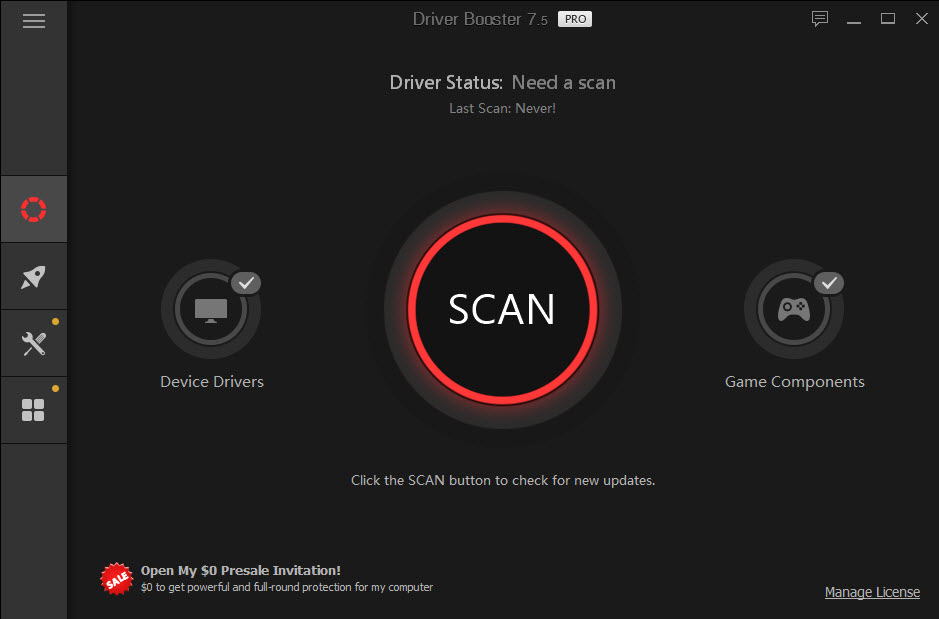Maximize the Driver Booster window
This screenshot has height=619, width=939.
pyautogui.click(x=887, y=19)
